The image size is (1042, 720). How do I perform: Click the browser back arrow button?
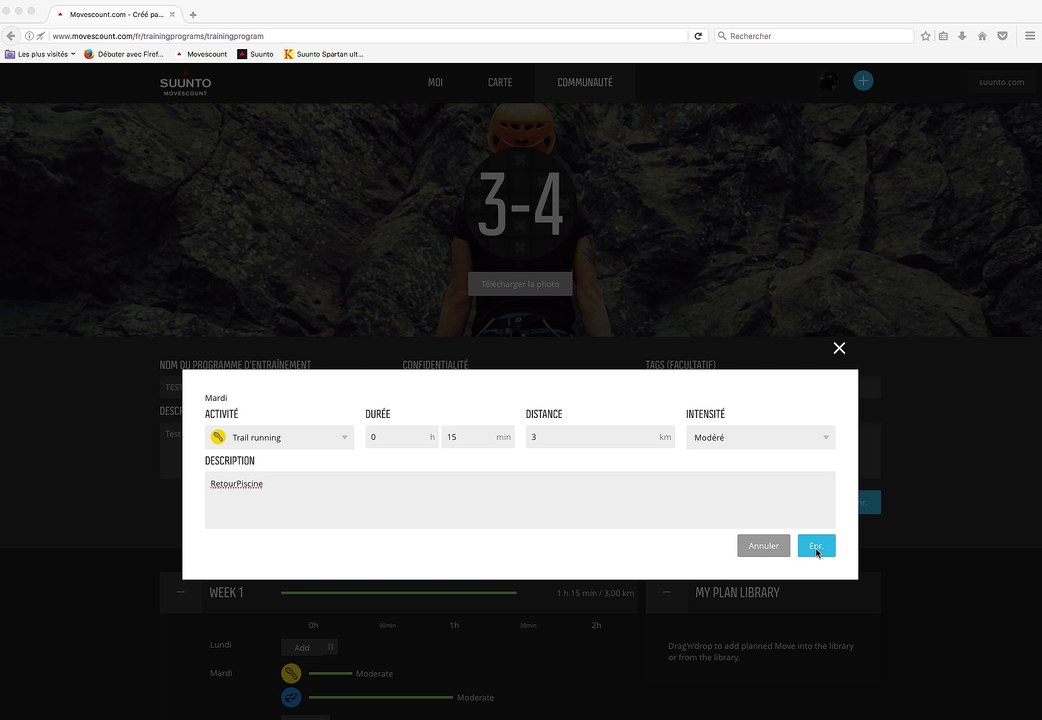(x=11, y=36)
